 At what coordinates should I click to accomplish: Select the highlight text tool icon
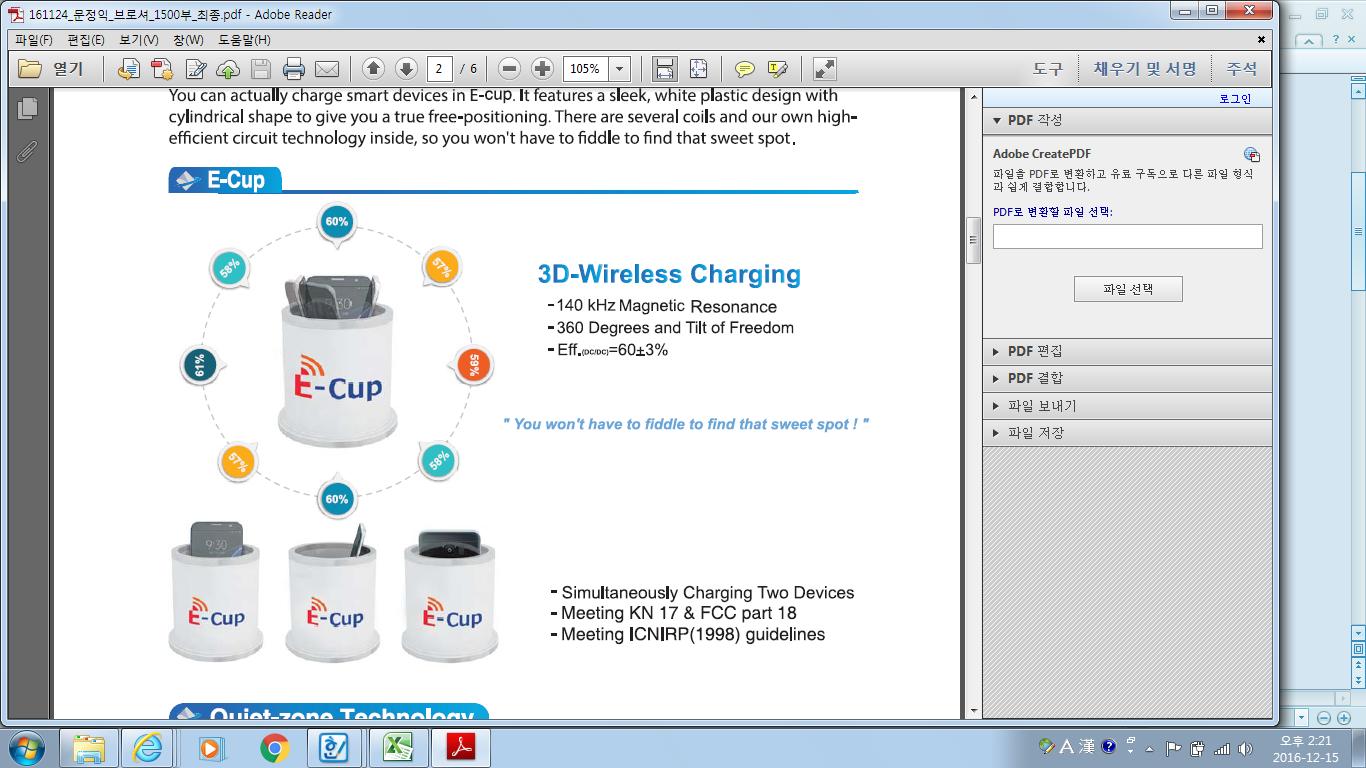pyautogui.click(x=777, y=69)
